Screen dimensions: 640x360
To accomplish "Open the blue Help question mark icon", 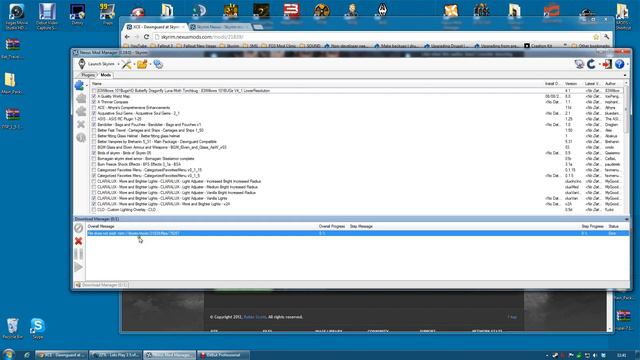I will pos(619,64).
